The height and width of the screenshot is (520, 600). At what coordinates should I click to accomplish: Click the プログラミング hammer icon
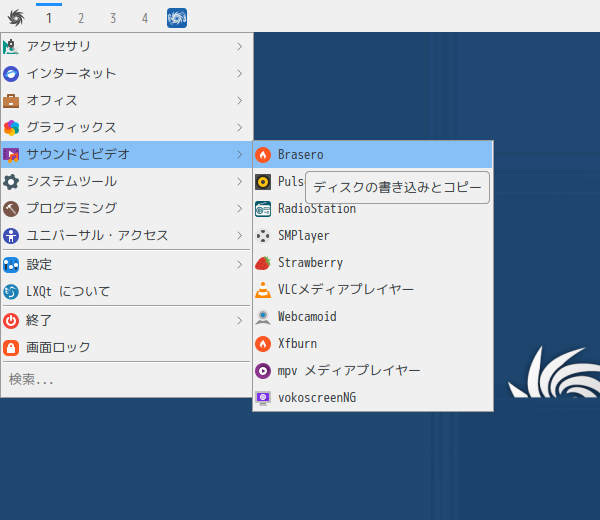coord(11,209)
